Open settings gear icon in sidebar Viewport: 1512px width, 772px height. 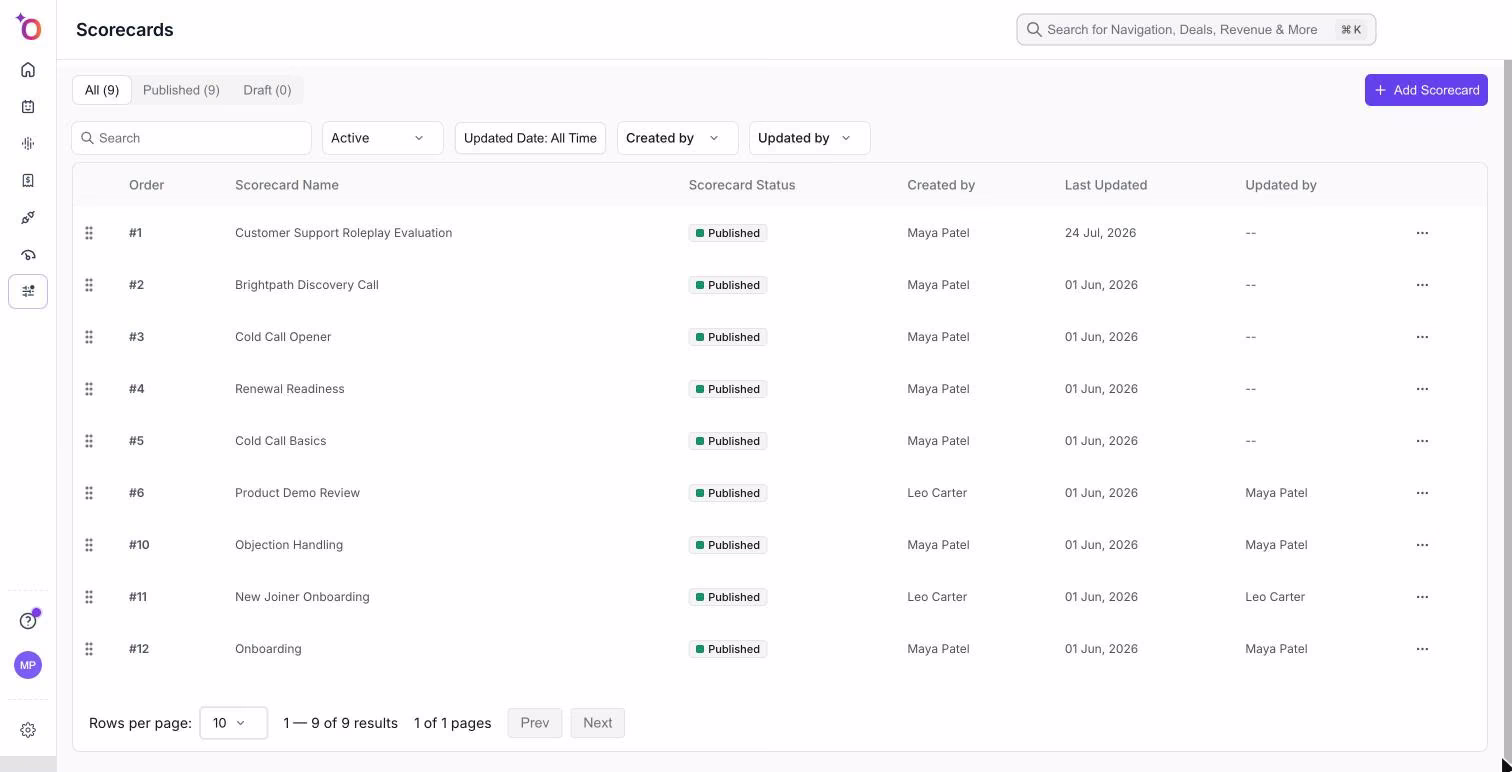pos(28,730)
